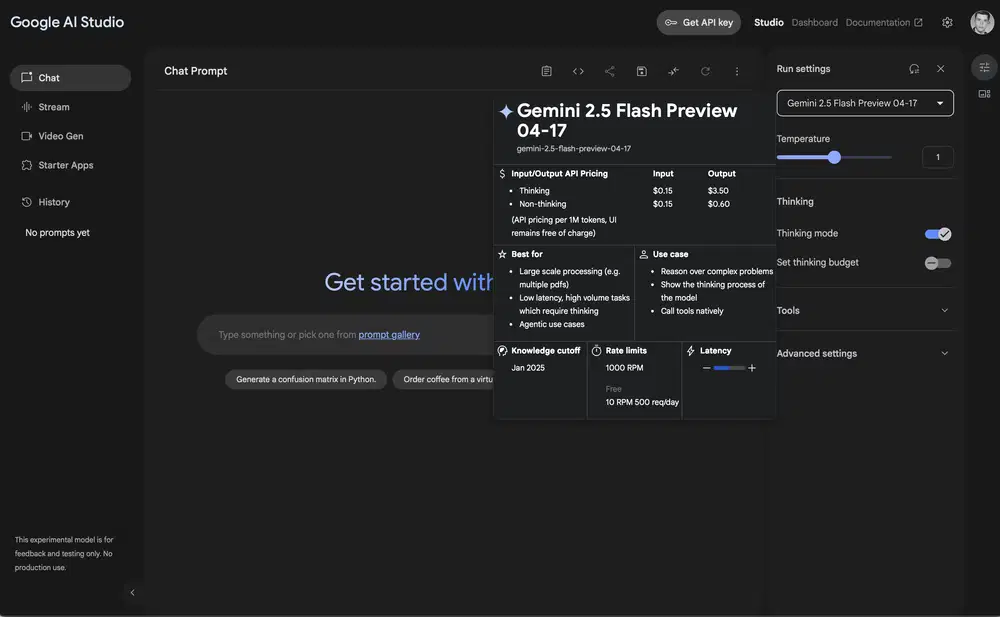The image size is (1000, 617).
Task: Open the user profile avatar
Action: click(982, 22)
